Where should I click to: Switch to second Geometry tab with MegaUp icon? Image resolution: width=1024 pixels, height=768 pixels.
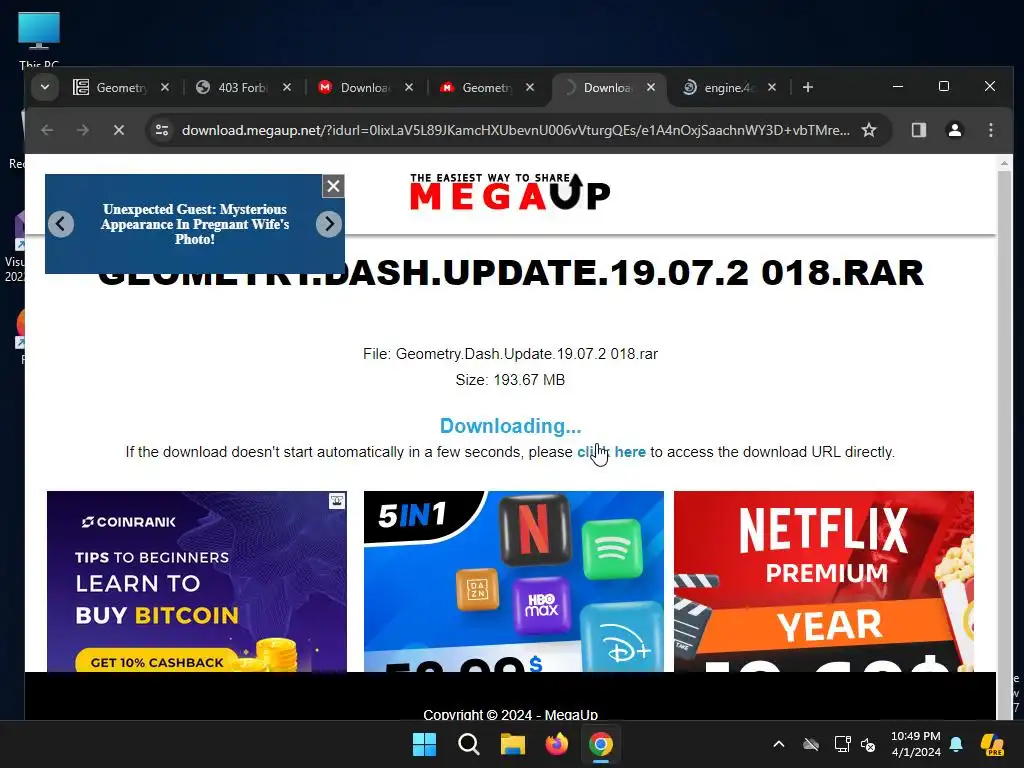[487, 88]
